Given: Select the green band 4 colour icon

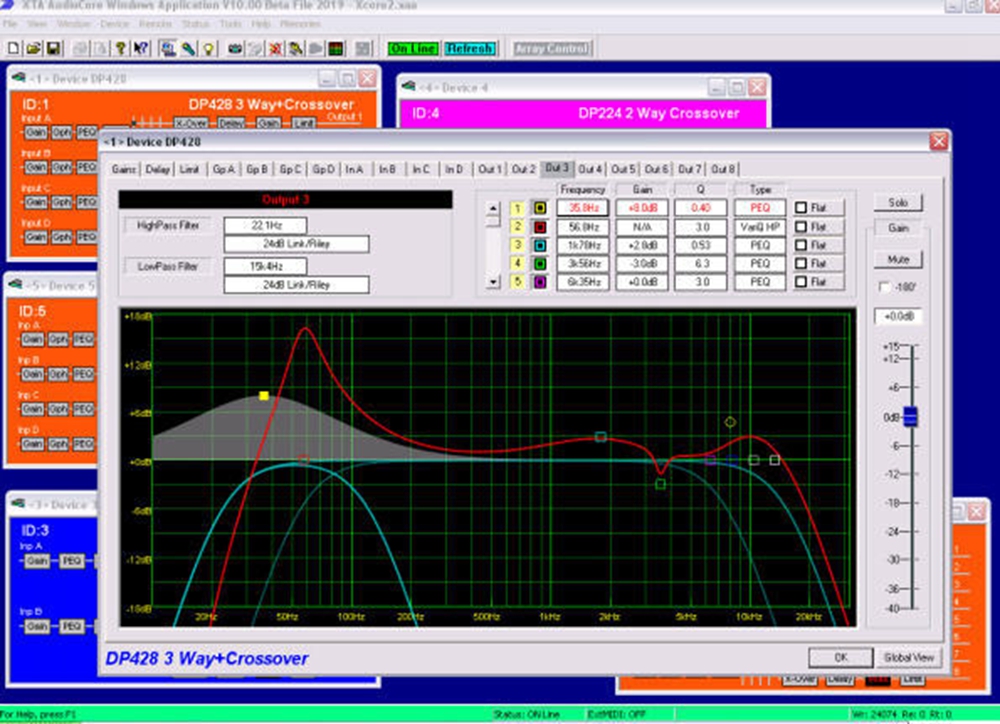Looking at the screenshot, I should 540,263.
